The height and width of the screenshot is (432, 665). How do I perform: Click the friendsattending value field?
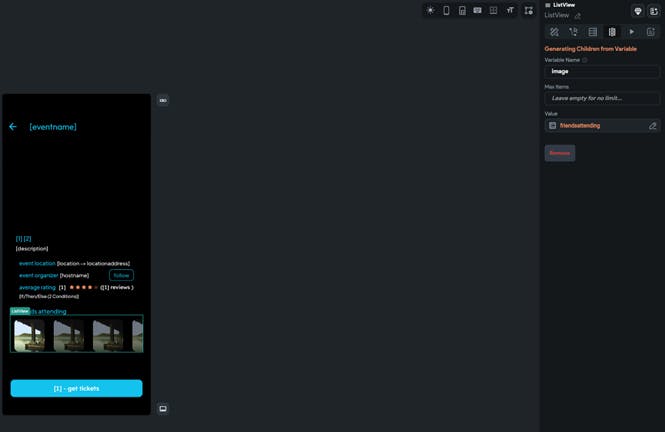coord(602,125)
